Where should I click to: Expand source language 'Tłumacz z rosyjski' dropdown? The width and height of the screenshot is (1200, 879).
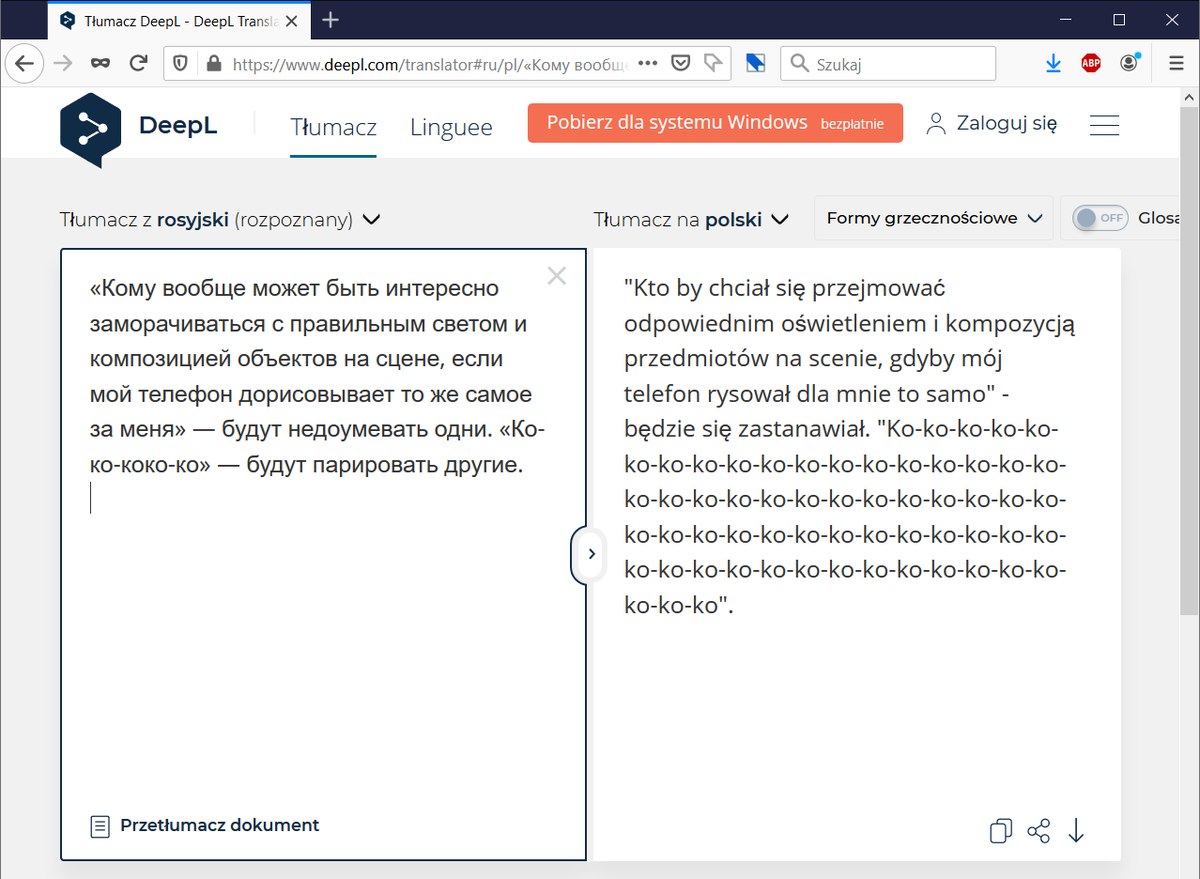coord(220,219)
